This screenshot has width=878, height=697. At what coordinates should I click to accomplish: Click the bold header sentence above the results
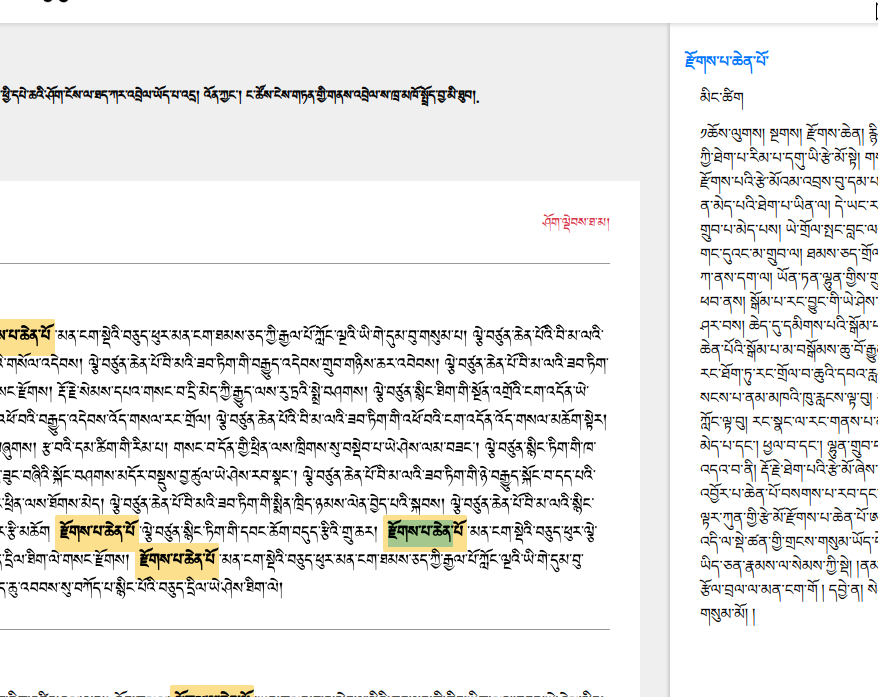[240, 96]
